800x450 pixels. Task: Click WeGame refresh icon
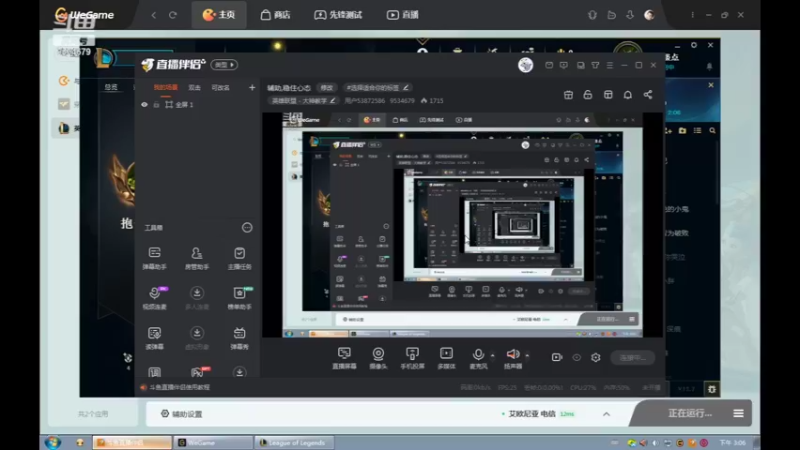173,15
